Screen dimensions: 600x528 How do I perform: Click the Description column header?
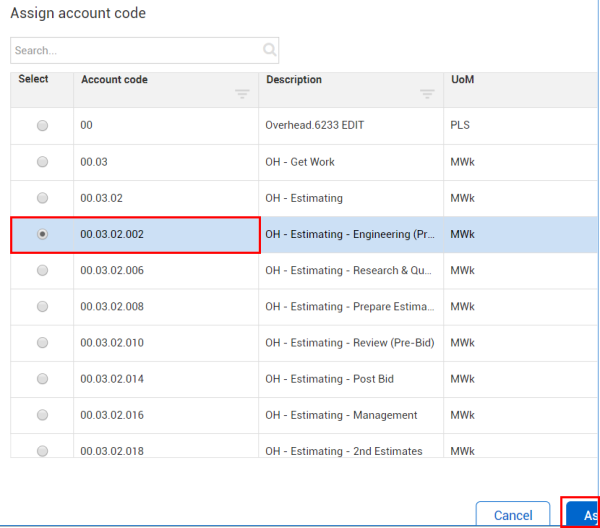click(294, 80)
